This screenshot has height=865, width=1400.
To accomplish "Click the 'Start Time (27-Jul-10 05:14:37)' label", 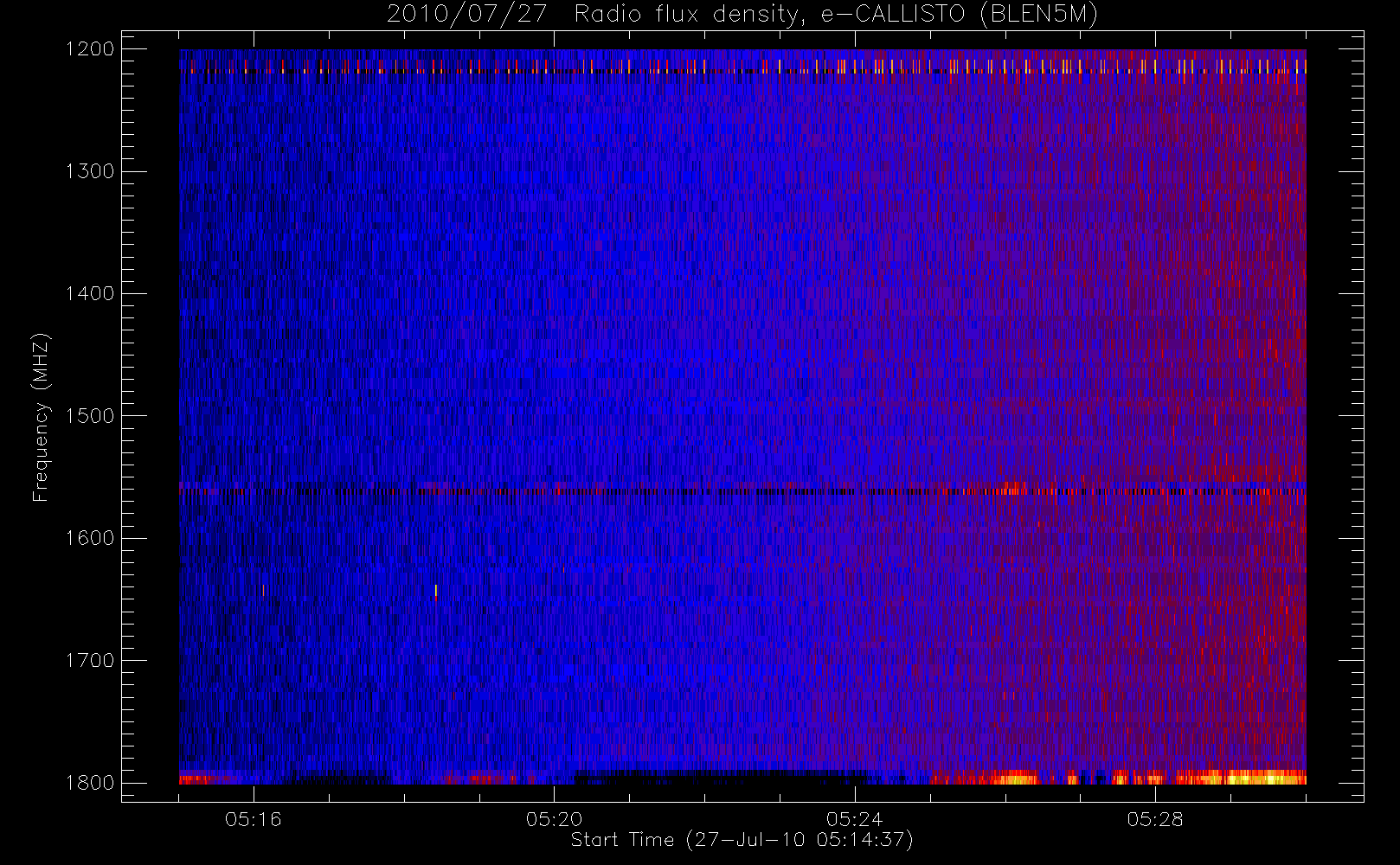I will pos(742,840).
